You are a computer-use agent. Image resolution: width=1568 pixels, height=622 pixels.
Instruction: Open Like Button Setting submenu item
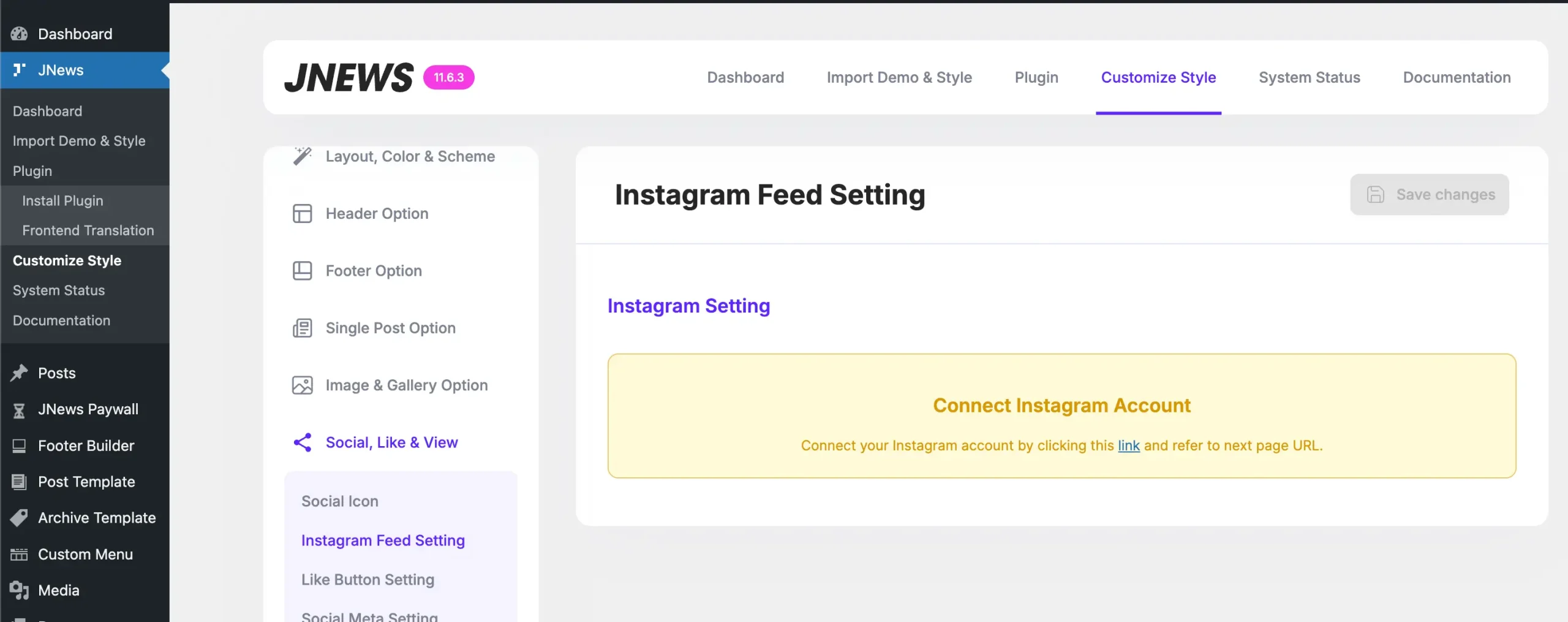(x=367, y=579)
